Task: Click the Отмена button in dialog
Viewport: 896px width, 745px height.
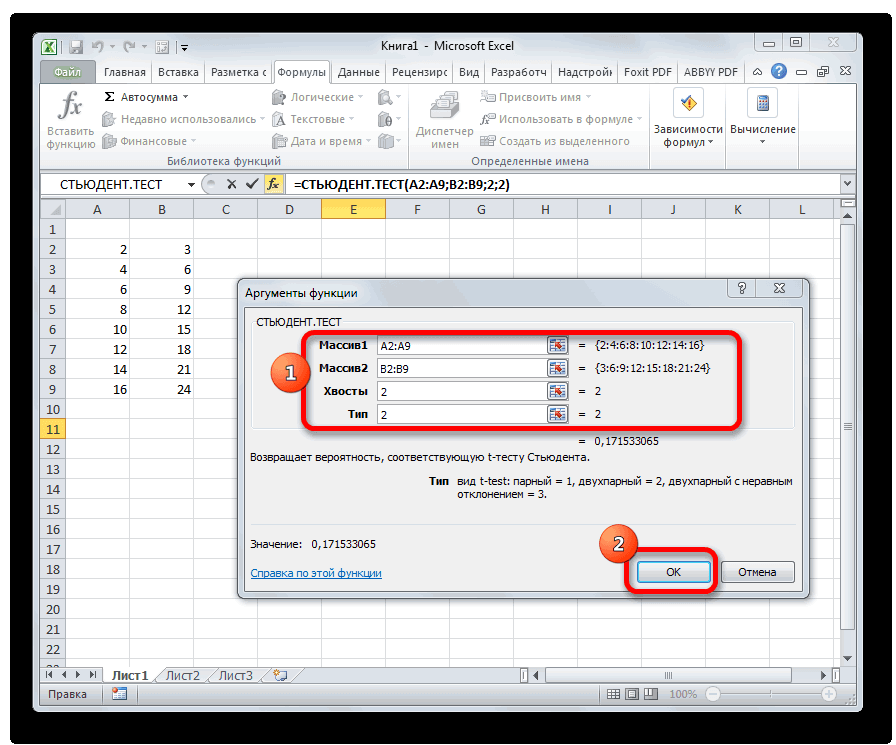Action: pos(757,572)
